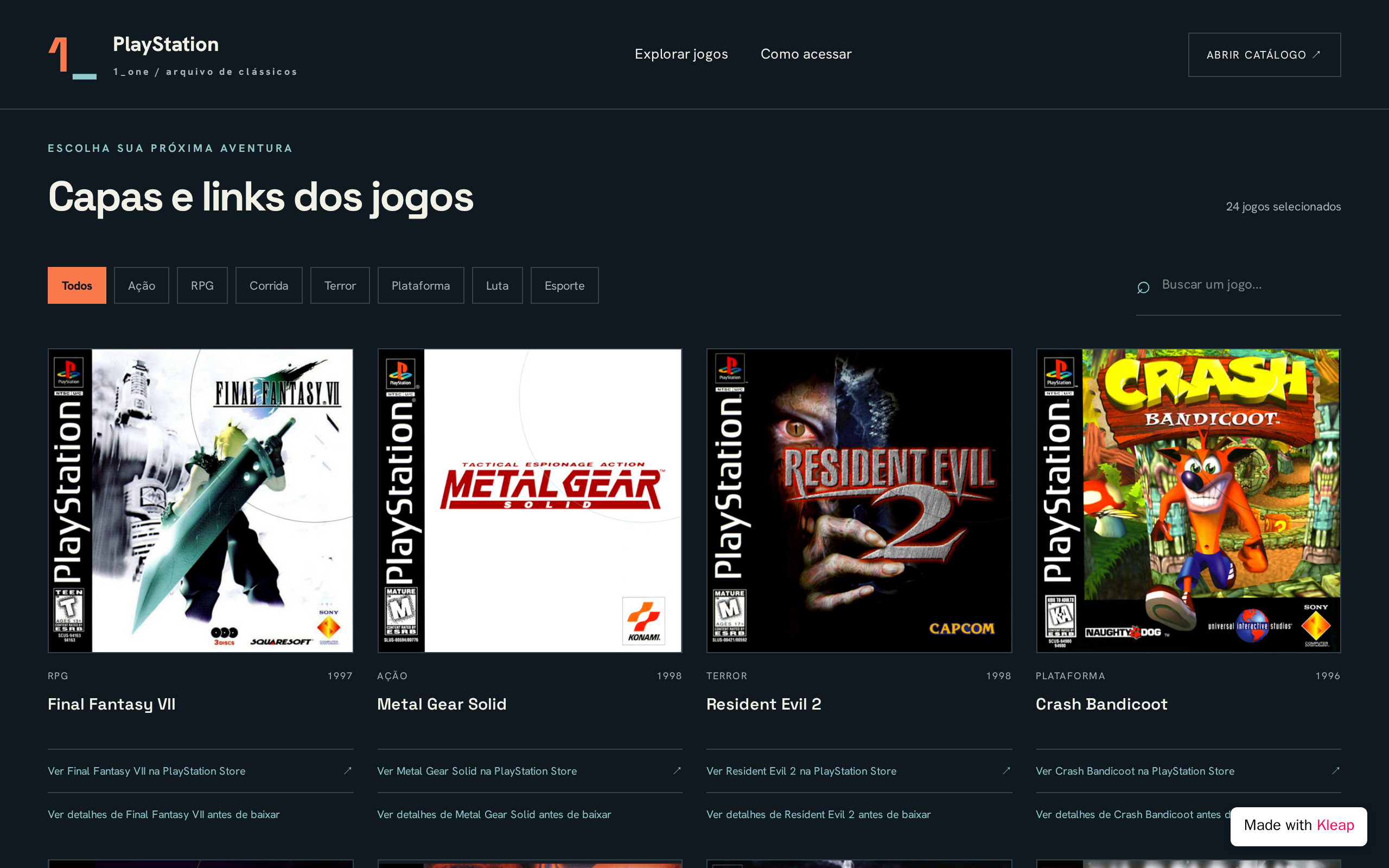Open Final Fantasy VII cover image

[200, 501]
